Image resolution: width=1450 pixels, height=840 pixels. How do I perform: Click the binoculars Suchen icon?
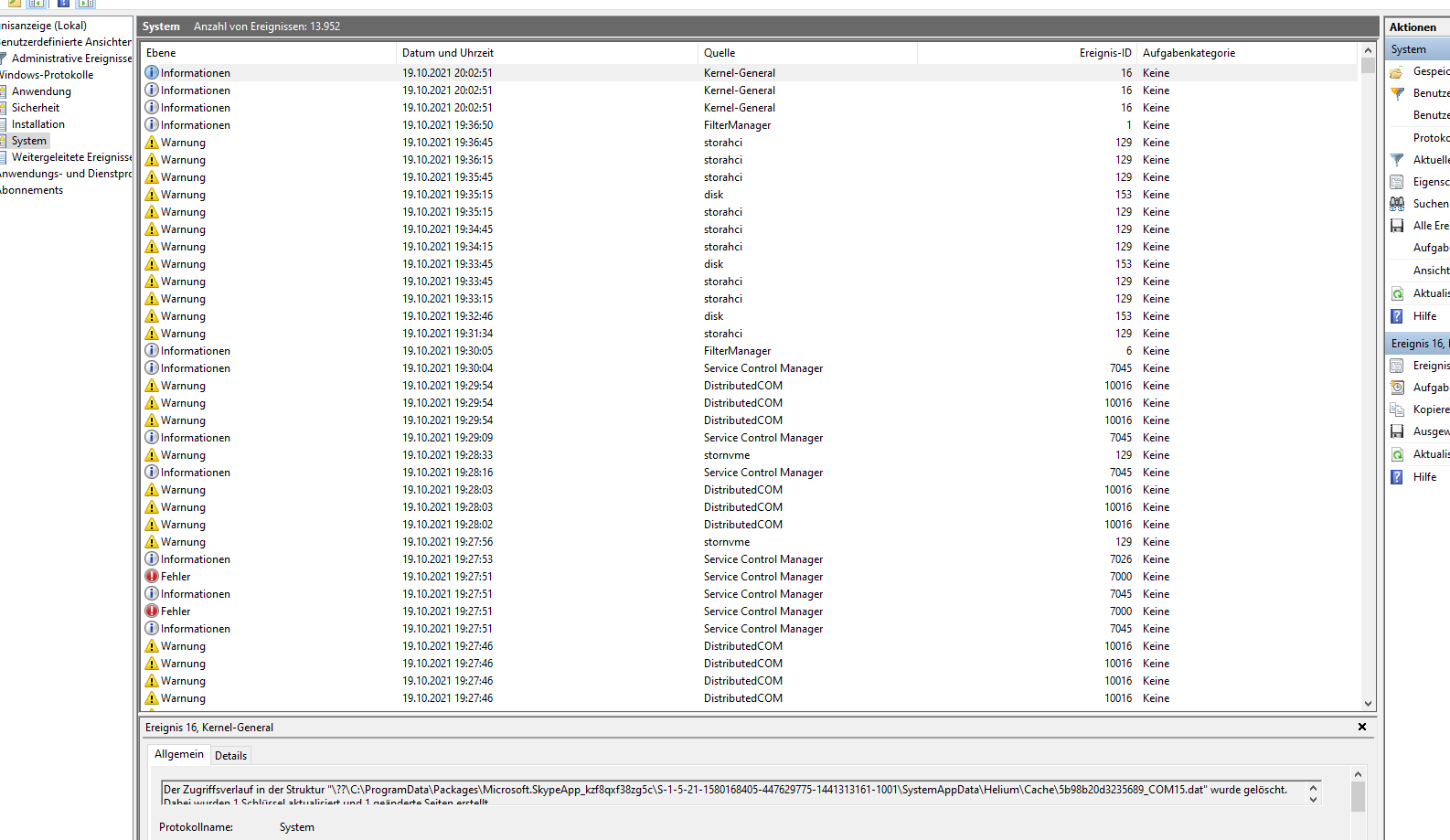[x=1397, y=204]
